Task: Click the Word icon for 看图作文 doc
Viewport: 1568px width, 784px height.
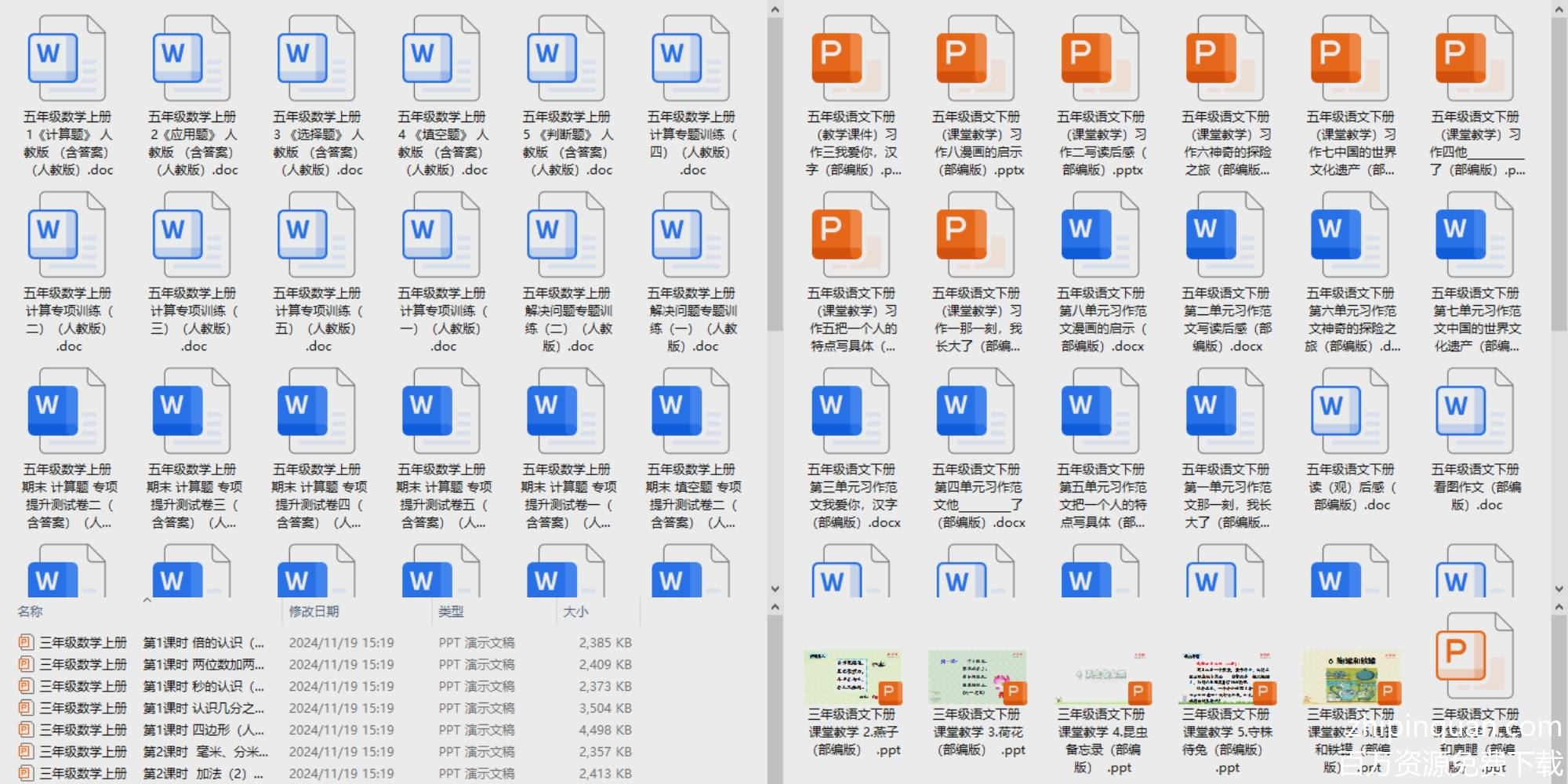Action: (x=1474, y=412)
